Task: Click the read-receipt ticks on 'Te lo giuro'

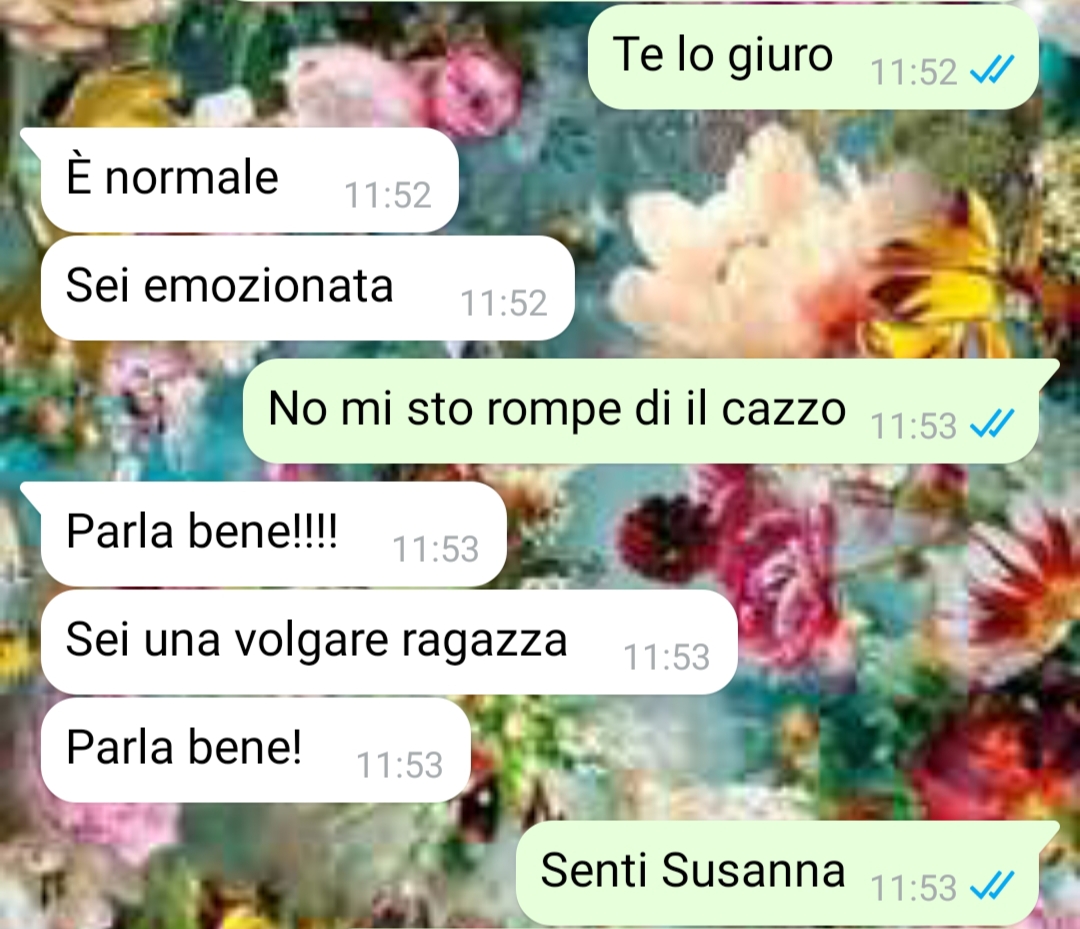Action: (992, 70)
